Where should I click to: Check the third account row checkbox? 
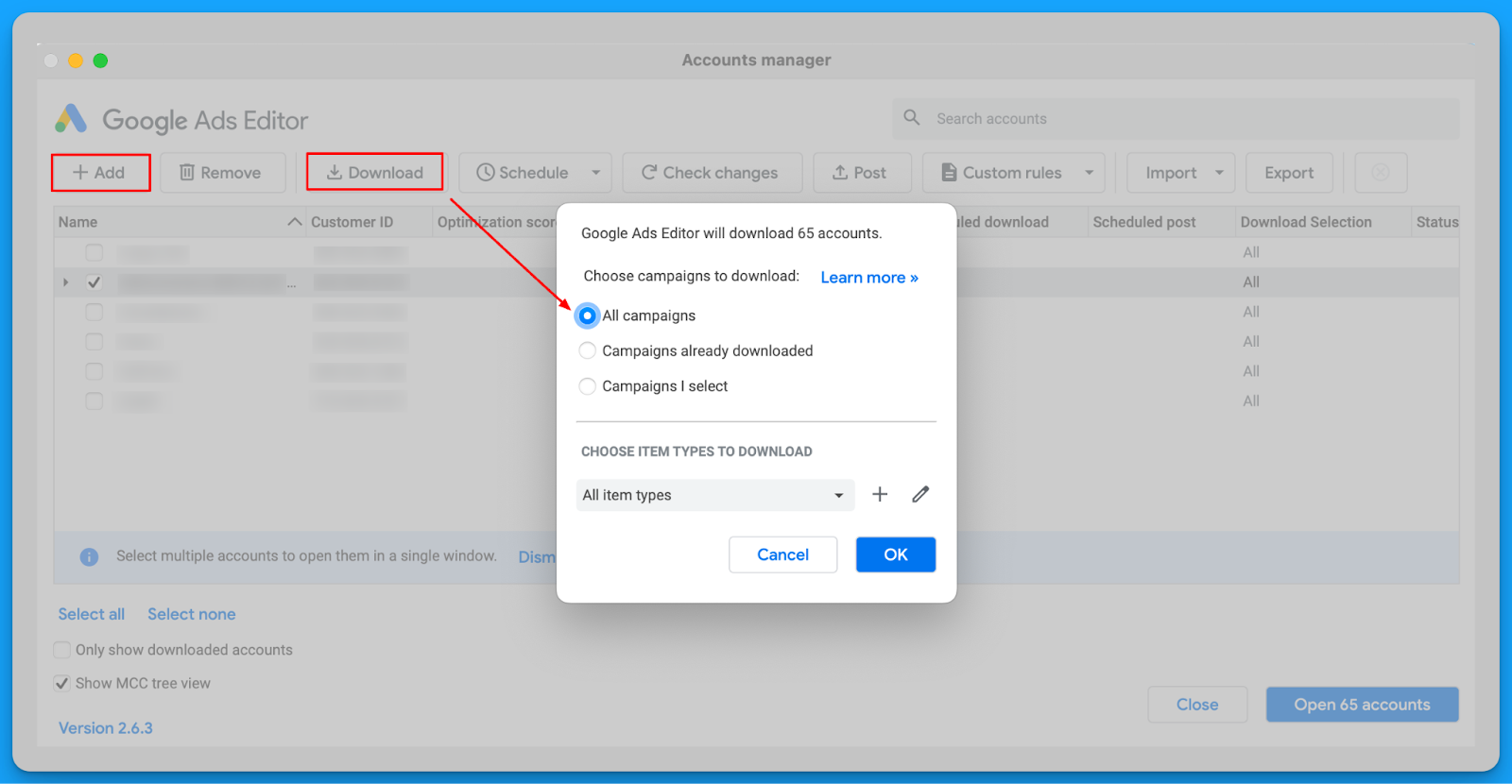94,312
